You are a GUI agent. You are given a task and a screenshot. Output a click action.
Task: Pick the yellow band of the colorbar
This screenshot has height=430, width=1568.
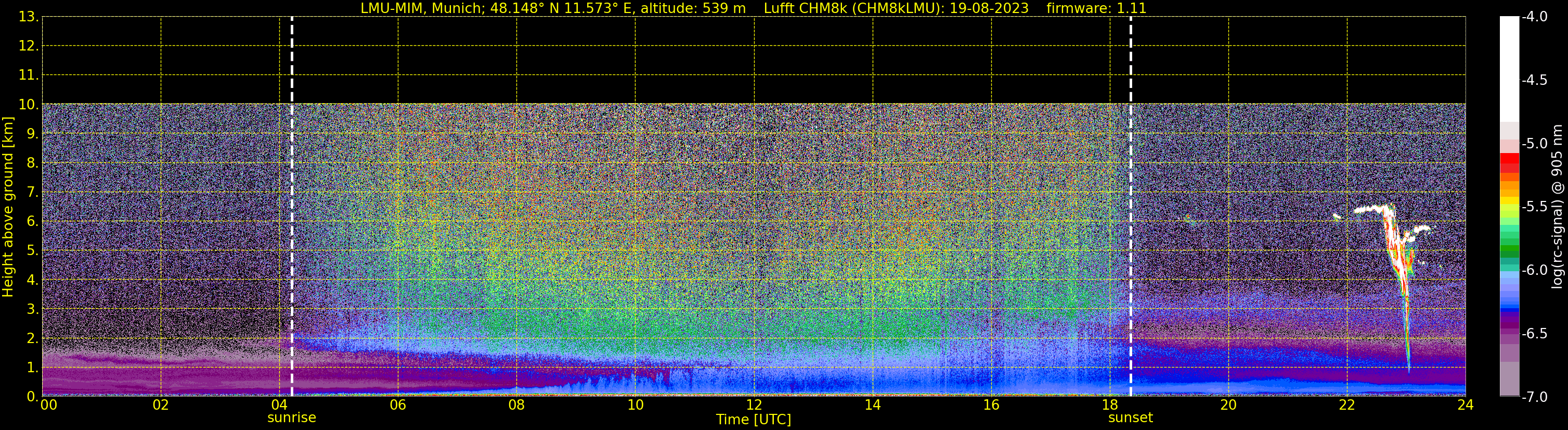tap(1510, 200)
